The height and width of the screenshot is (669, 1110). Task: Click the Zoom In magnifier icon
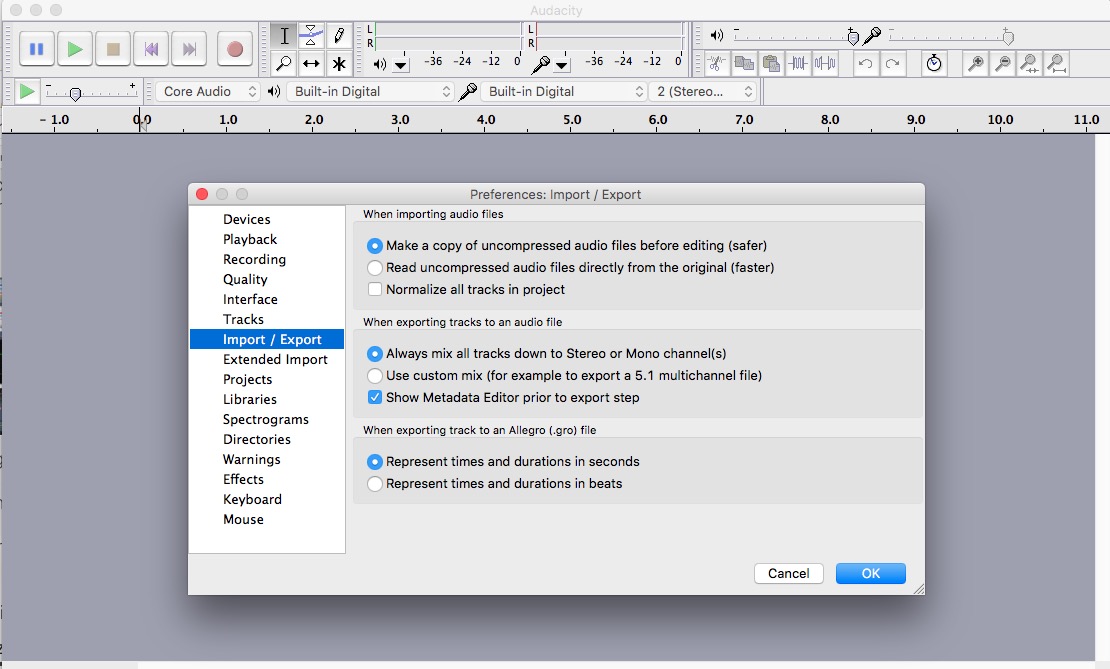(975, 64)
